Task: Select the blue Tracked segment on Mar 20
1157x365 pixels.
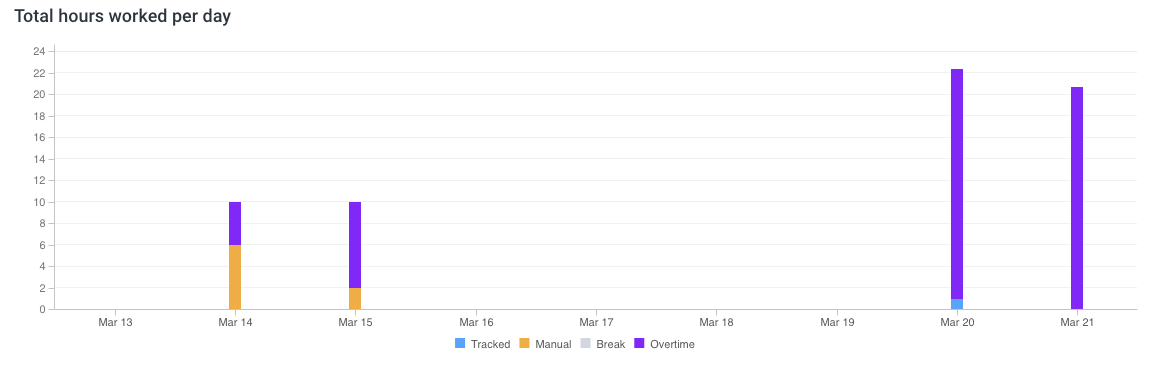Action: 957,305
